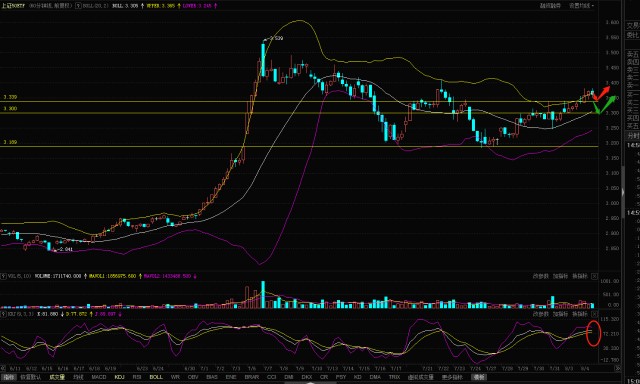The height and width of the screenshot is (384, 640).
Task: Open the more-indicators tab second from last
Action: pos(452,377)
